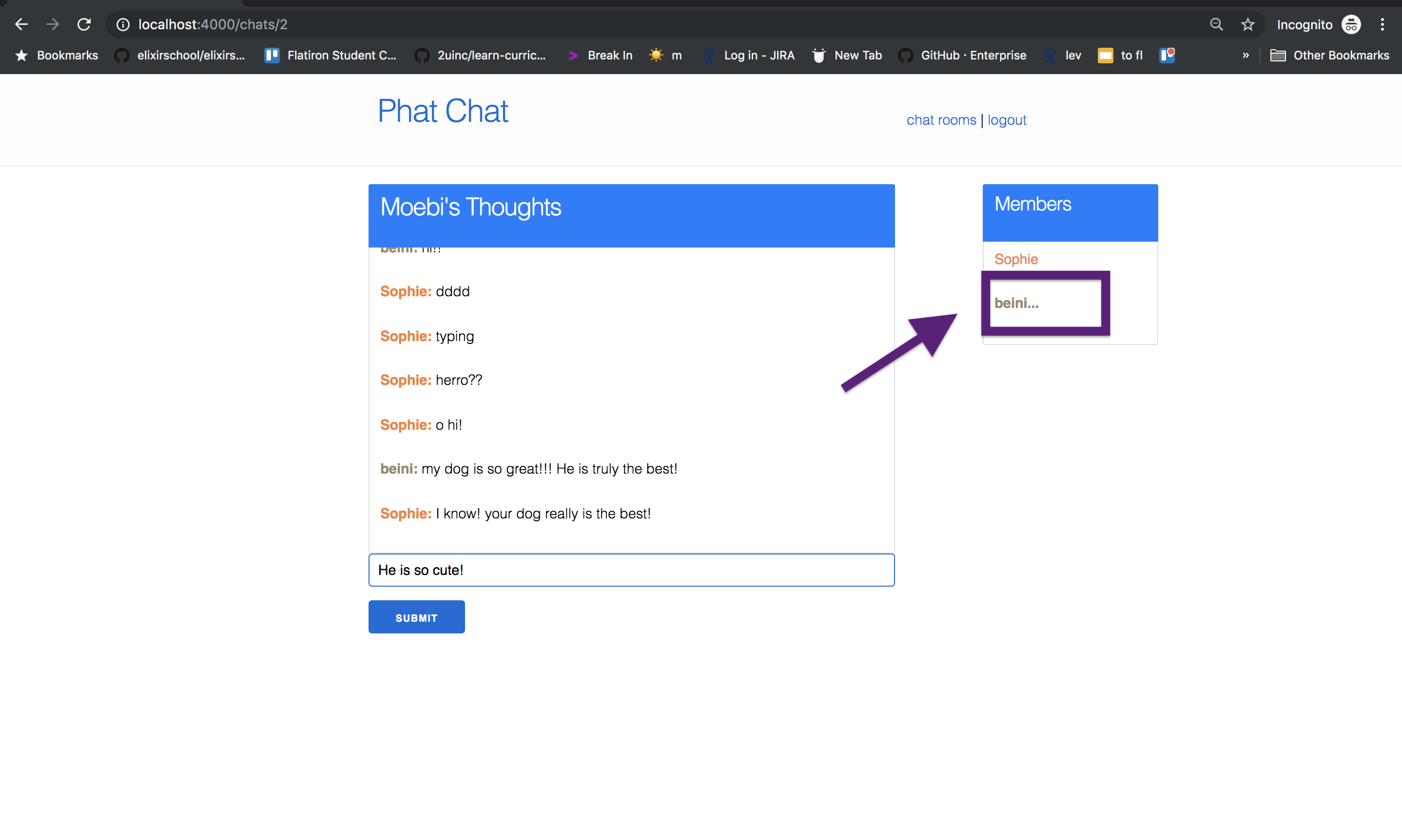This screenshot has width=1402, height=840.
Task: Click the Phat Chat title link
Action: (443, 111)
